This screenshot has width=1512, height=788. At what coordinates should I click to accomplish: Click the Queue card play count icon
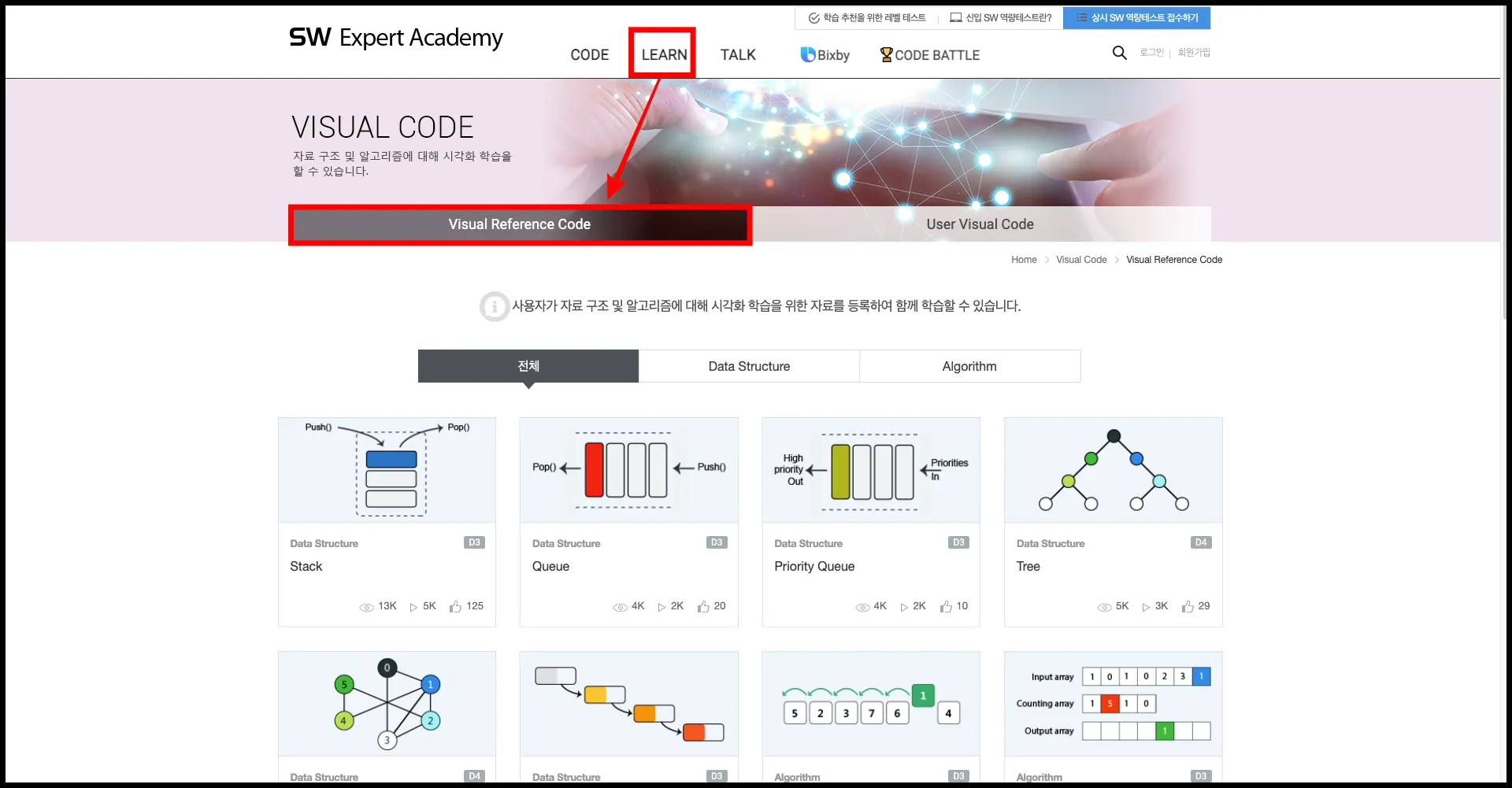click(661, 607)
